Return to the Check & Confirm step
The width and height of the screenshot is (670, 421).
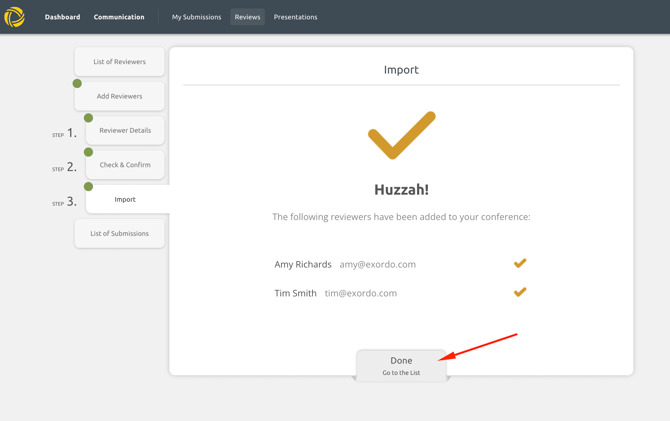125,165
